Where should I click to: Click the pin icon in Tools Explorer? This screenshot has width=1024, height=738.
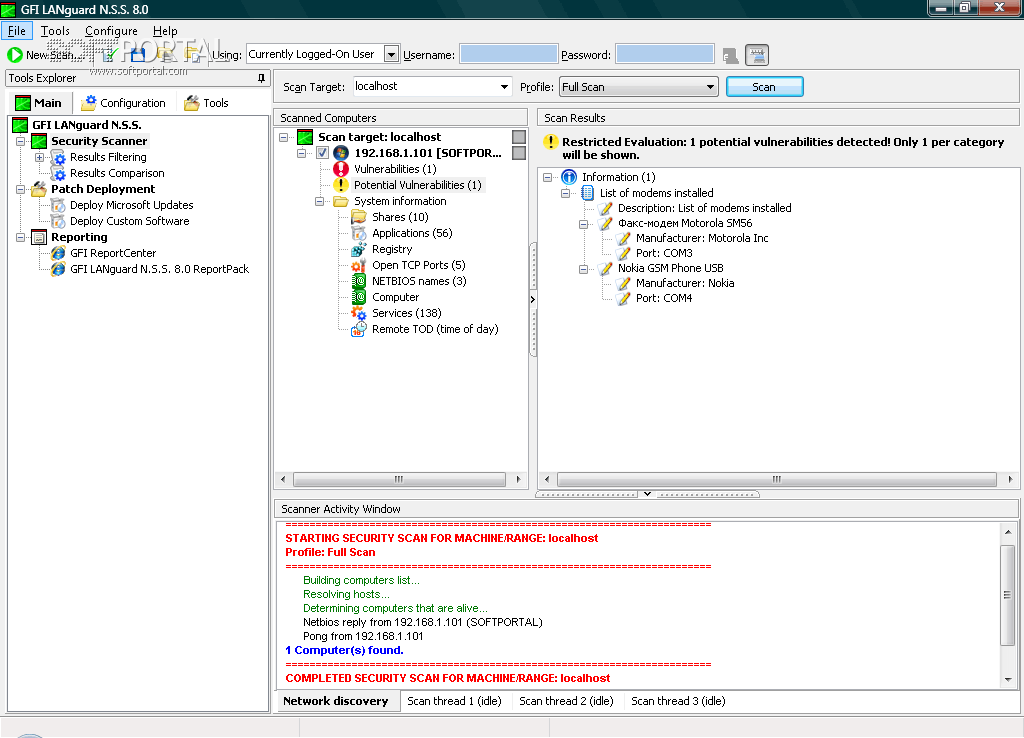[261, 78]
